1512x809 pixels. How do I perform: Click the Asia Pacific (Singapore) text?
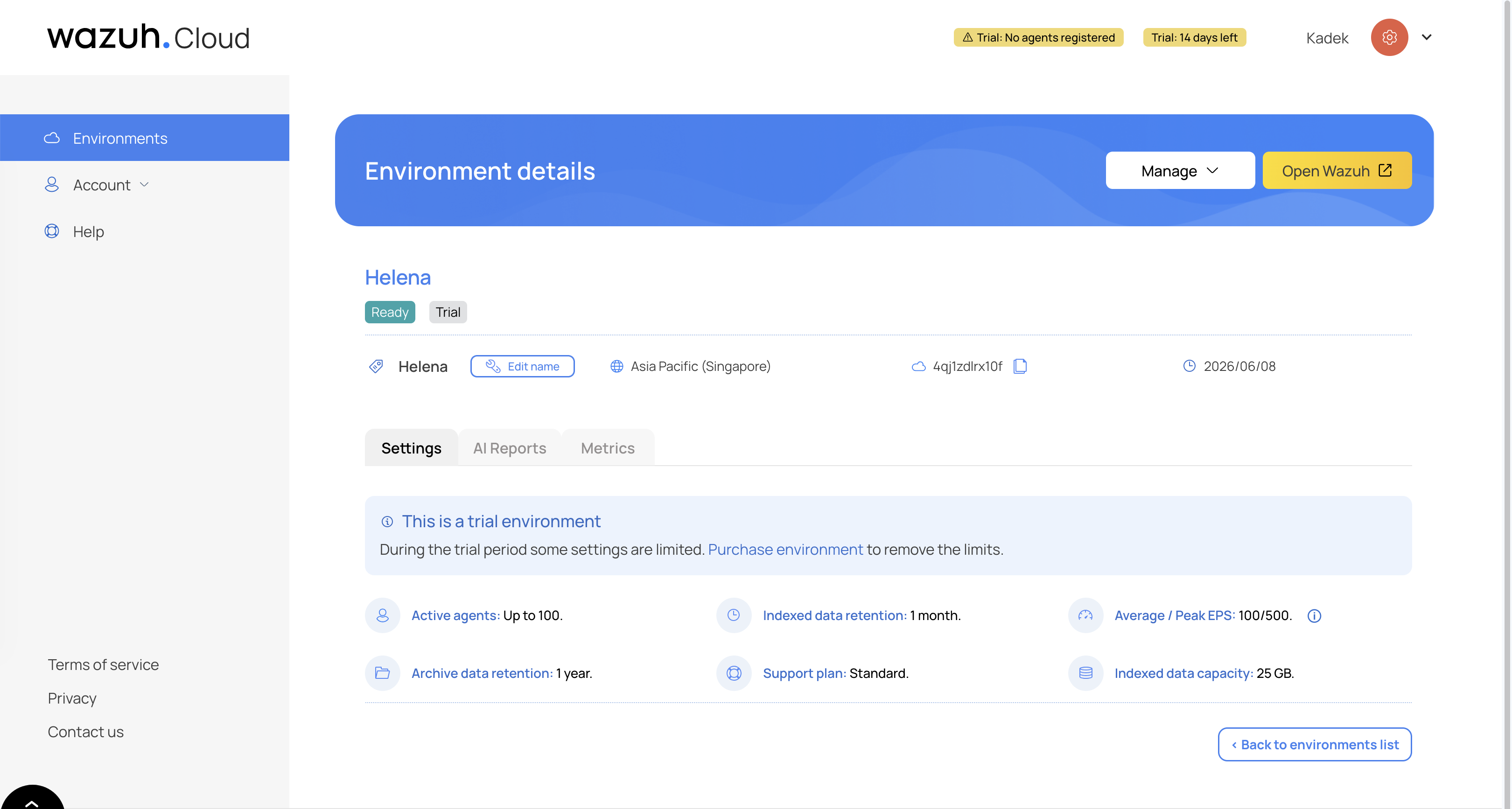coord(701,366)
